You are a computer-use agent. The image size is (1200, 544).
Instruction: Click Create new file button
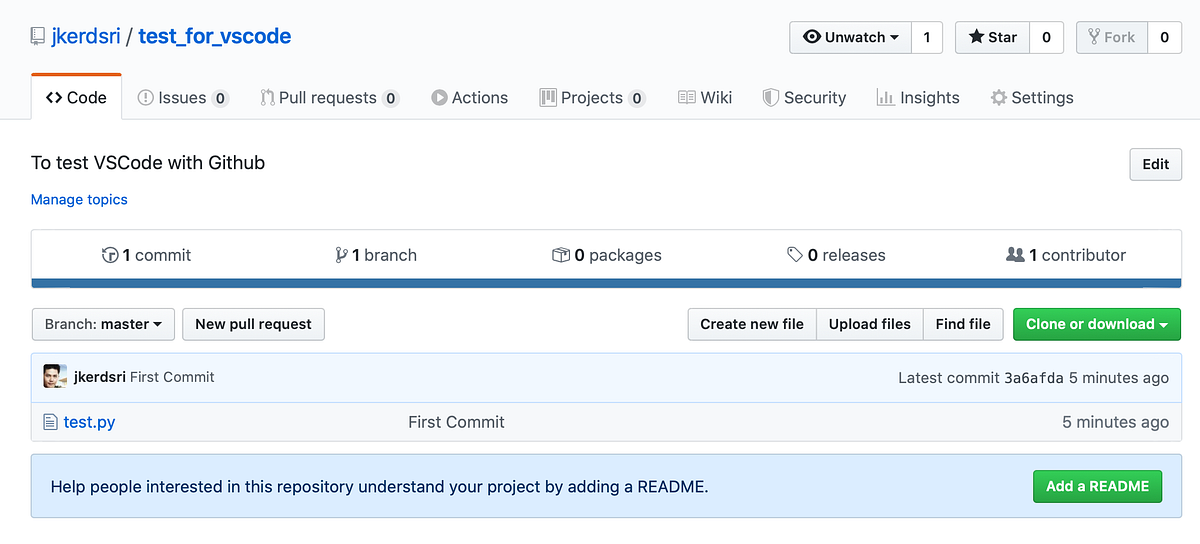click(x=752, y=324)
